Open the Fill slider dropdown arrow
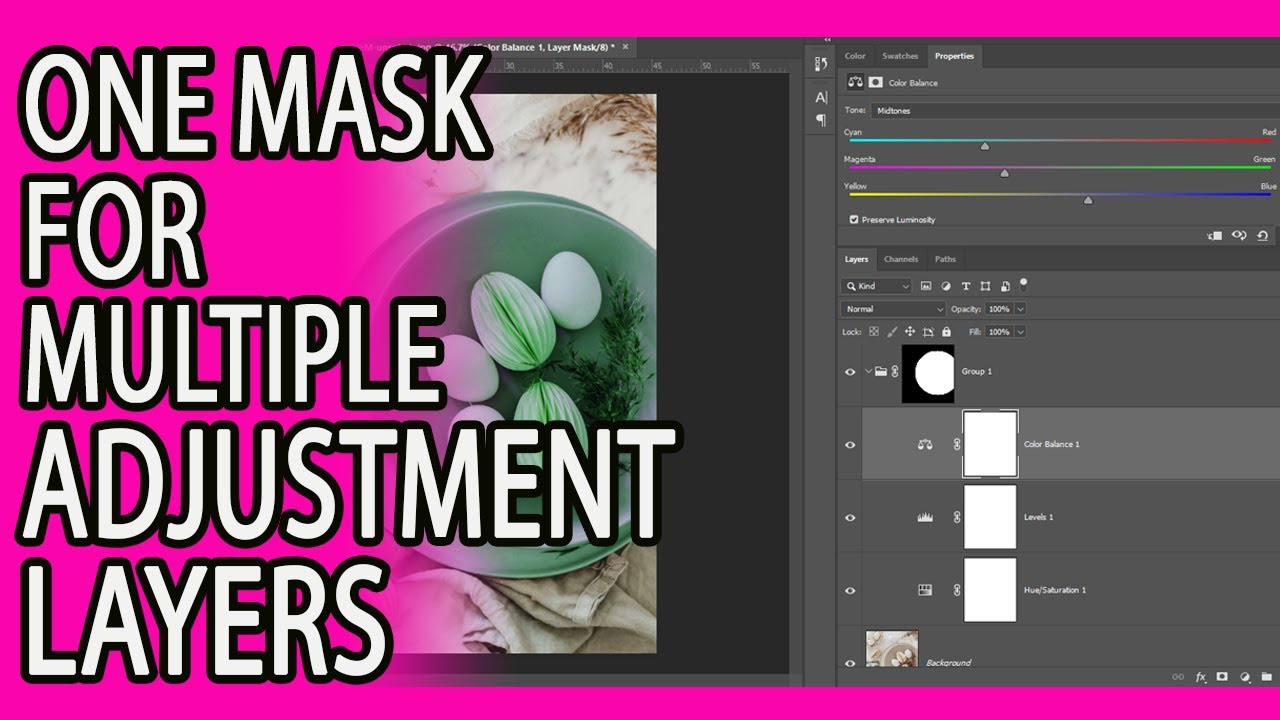Image resolution: width=1280 pixels, height=720 pixels. click(x=1020, y=331)
